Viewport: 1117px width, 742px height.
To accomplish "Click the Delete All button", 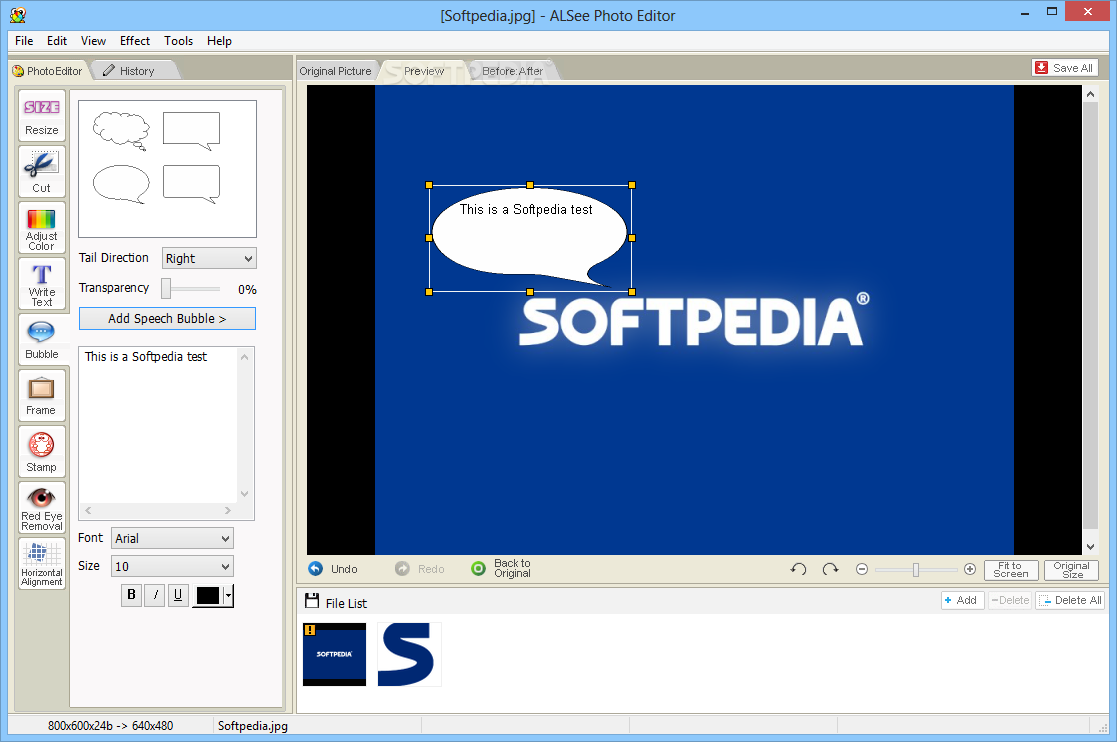I will tap(1071, 600).
